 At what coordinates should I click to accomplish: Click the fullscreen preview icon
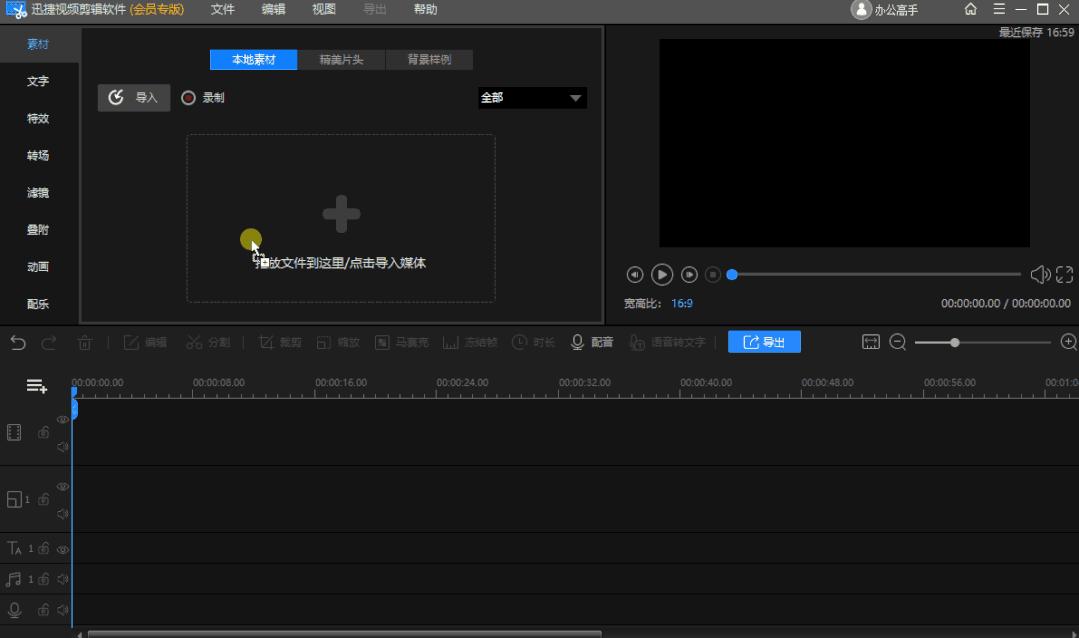pos(1064,274)
